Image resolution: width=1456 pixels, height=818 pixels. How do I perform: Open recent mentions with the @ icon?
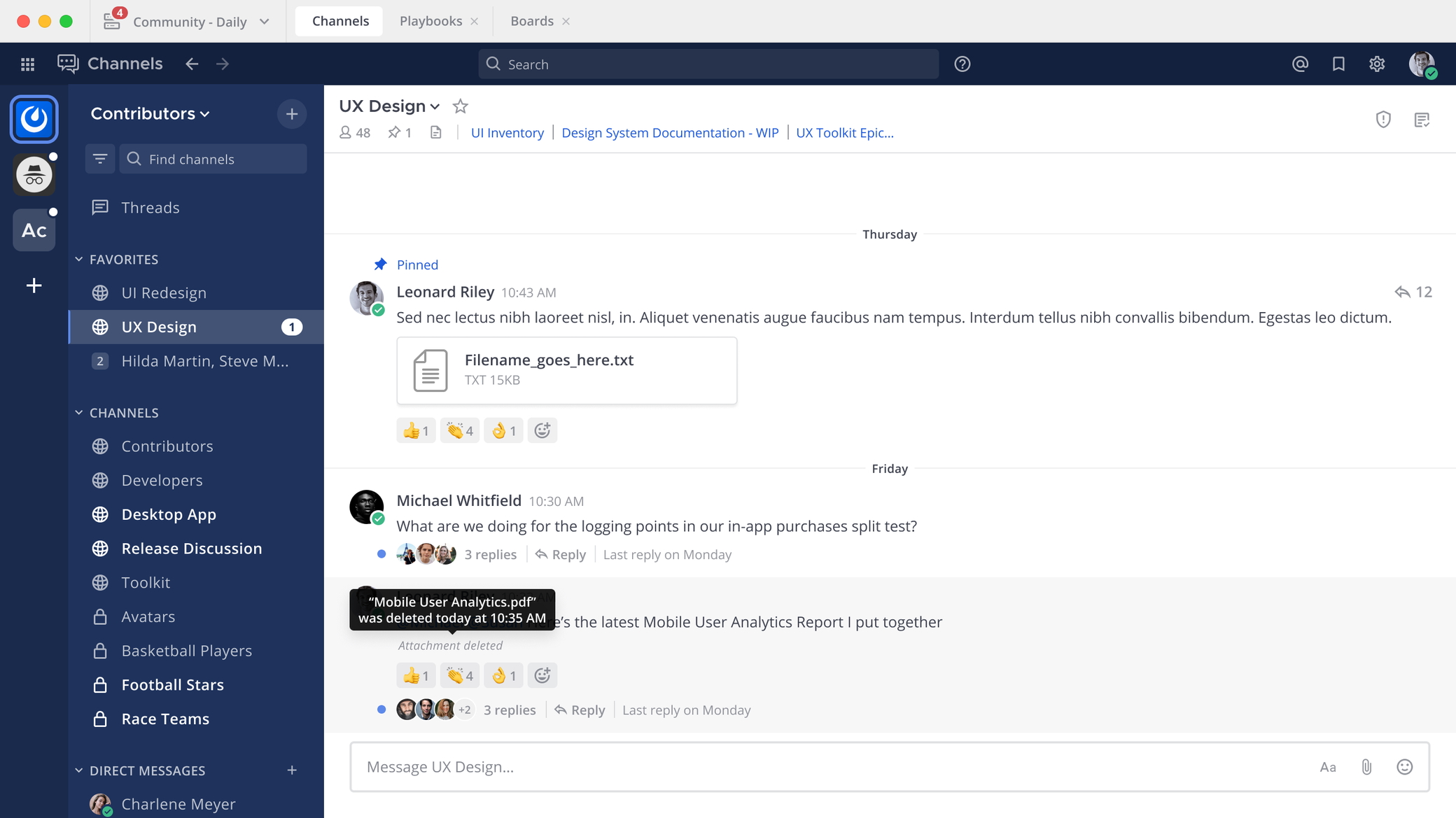1299,64
